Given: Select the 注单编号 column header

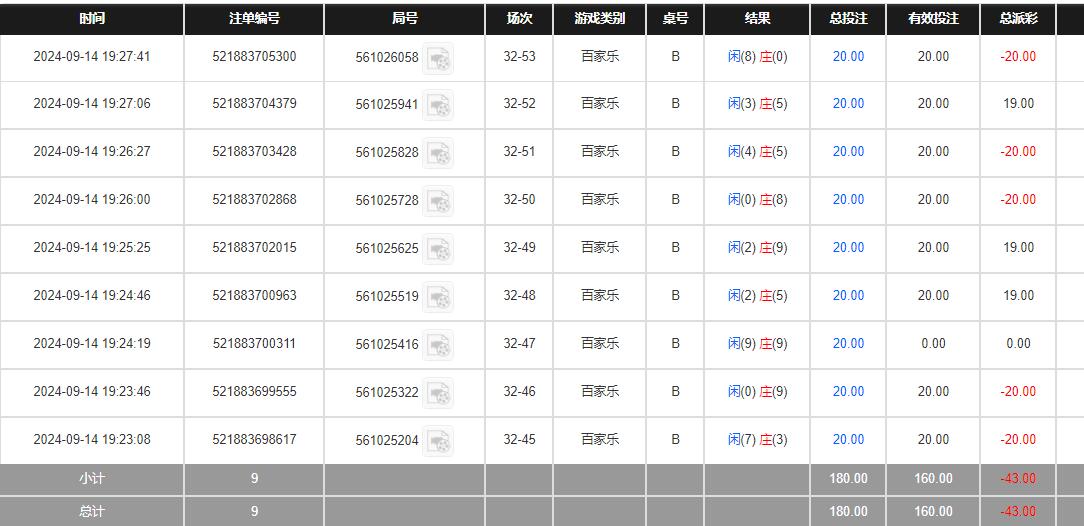Looking at the screenshot, I should pyautogui.click(x=254, y=19).
